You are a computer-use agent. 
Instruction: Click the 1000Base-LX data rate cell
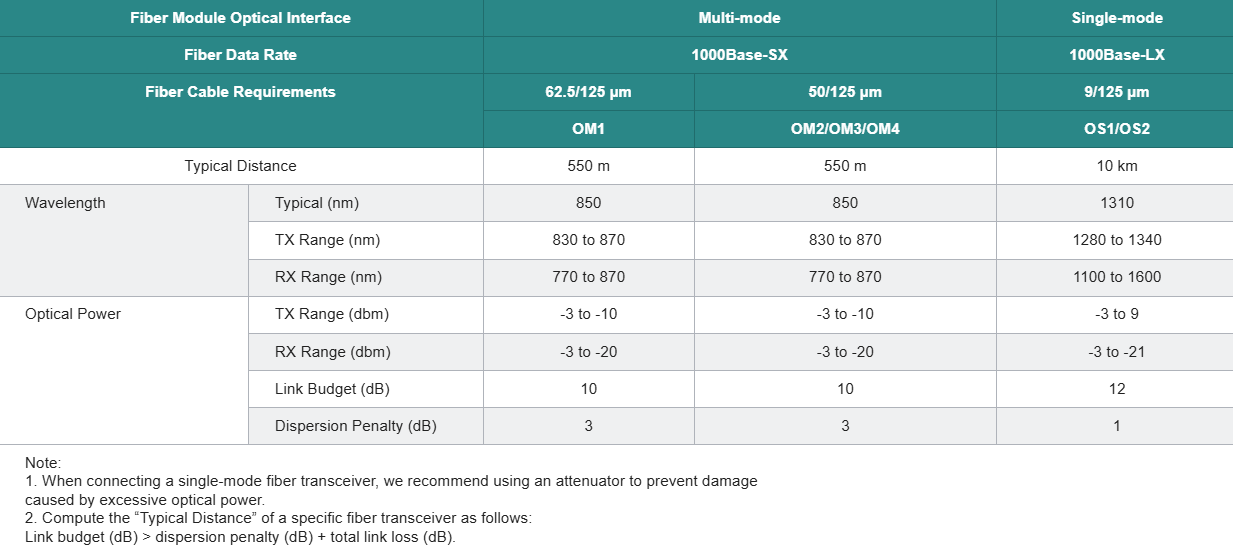coord(1116,55)
